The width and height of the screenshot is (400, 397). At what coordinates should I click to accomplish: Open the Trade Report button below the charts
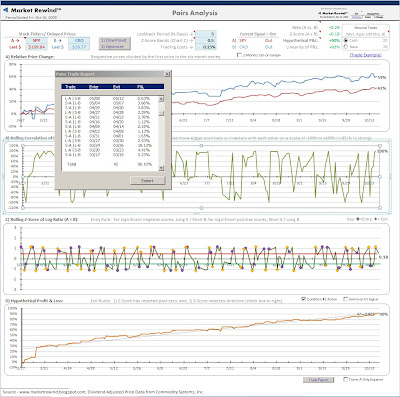(x=318, y=380)
